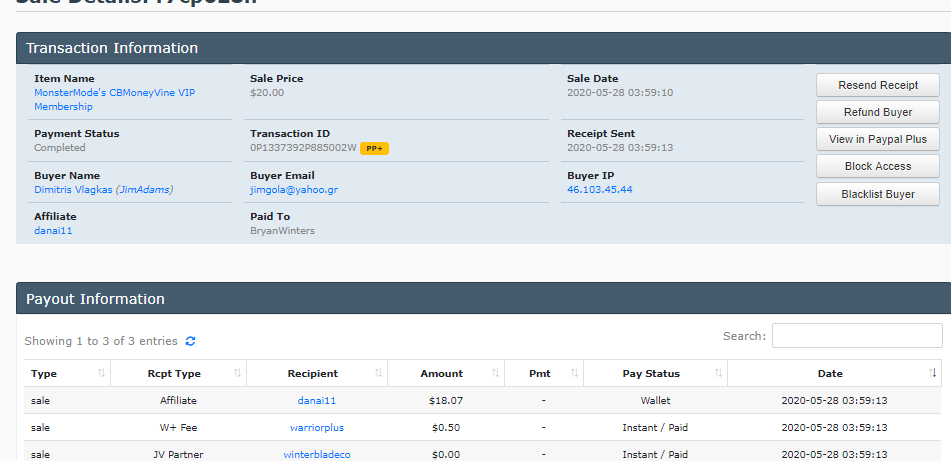The width and height of the screenshot is (951, 461).
Task: Click the Type column header
Action: (67, 373)
